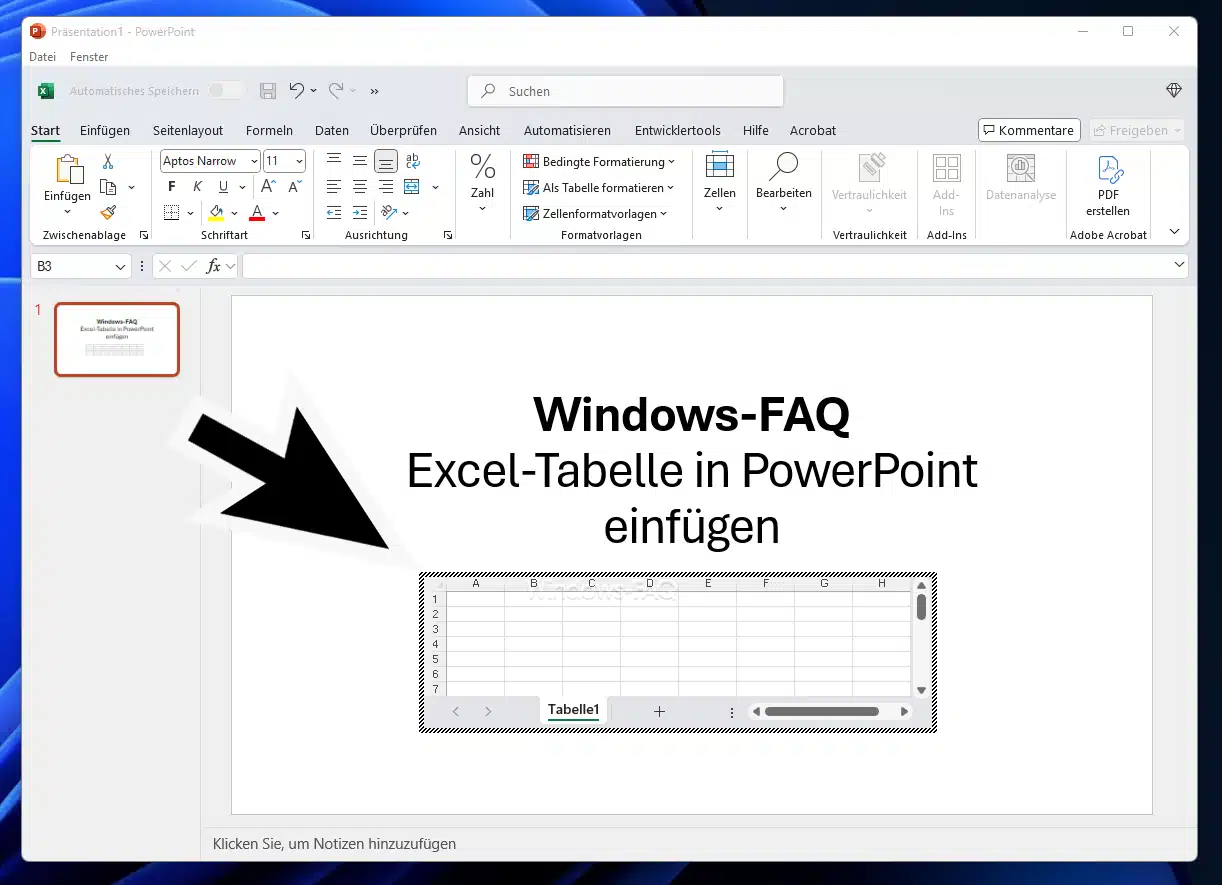Apply the yellow fill color swatch
Image resolution: width=1222 pixels, height=885 pixels.
[x=216, y=213]
